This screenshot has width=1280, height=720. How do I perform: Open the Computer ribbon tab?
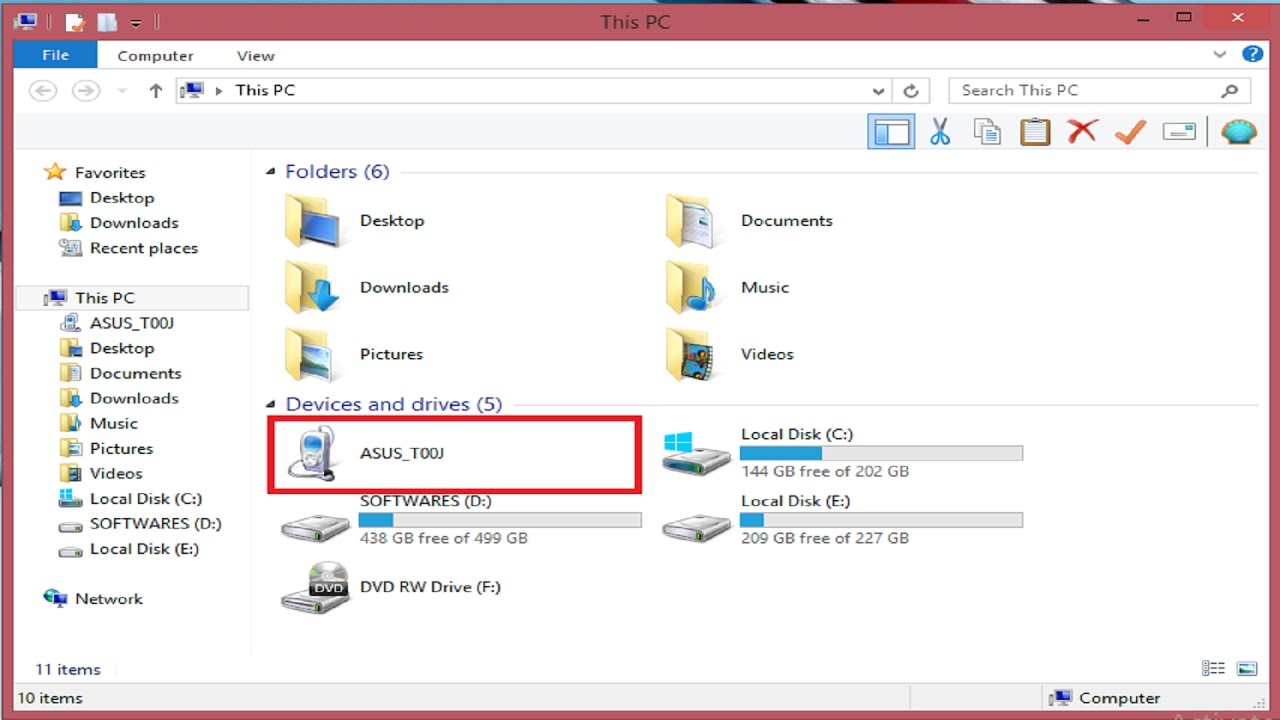155,56
